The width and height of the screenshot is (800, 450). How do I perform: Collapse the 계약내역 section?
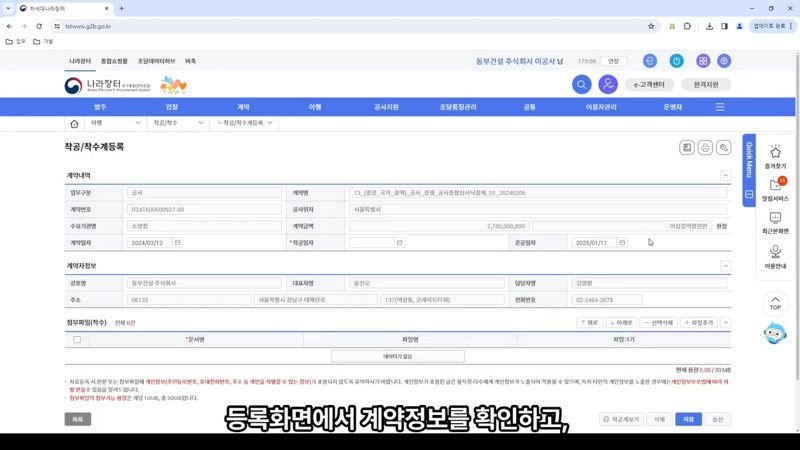725,176
